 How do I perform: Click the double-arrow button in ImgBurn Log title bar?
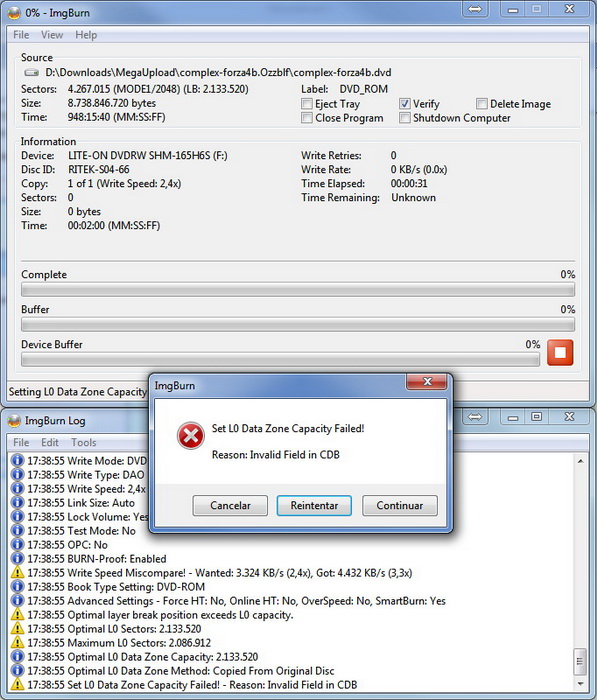click(475, 417)
